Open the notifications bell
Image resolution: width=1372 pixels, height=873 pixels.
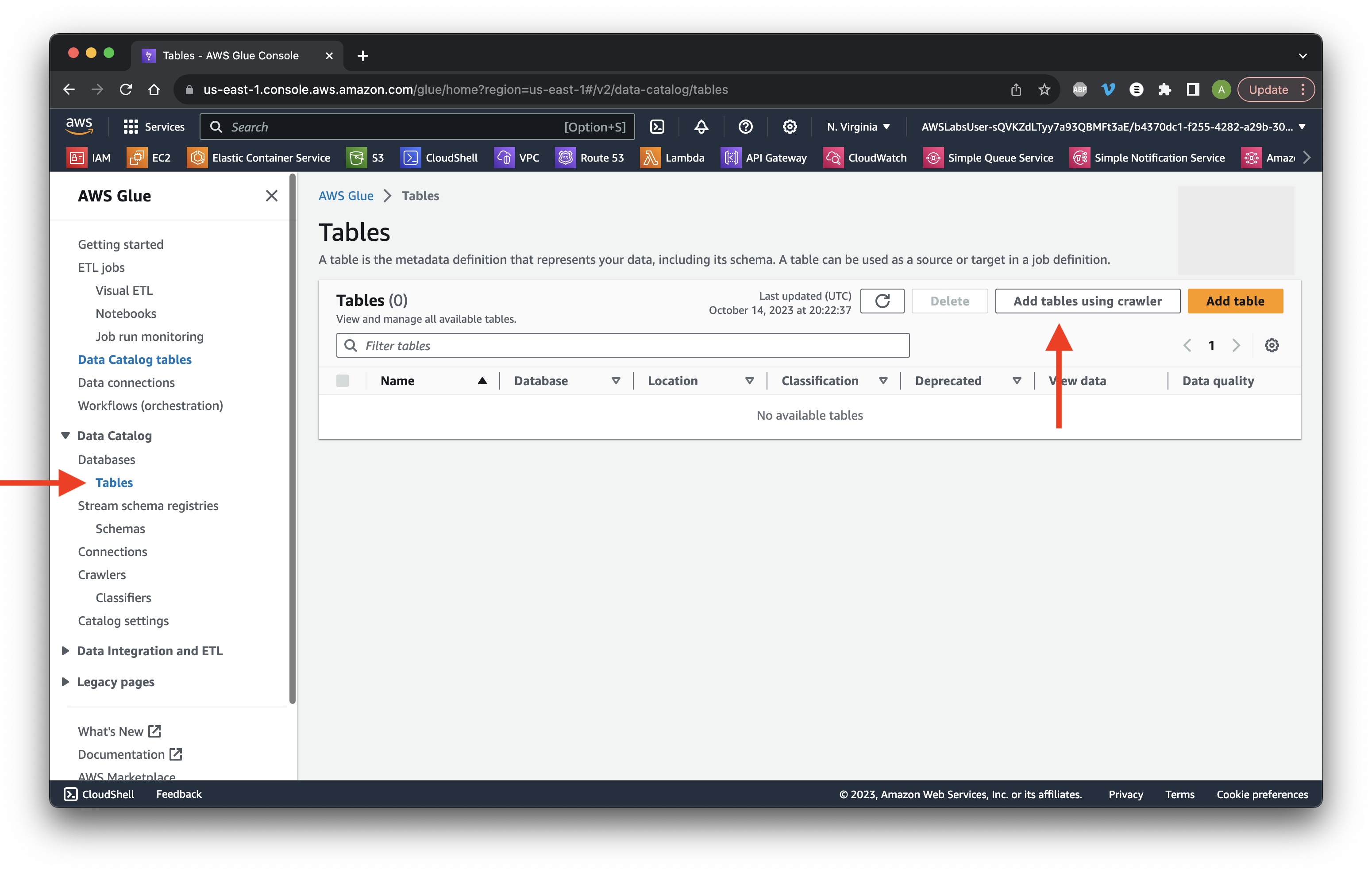point(701,127)
